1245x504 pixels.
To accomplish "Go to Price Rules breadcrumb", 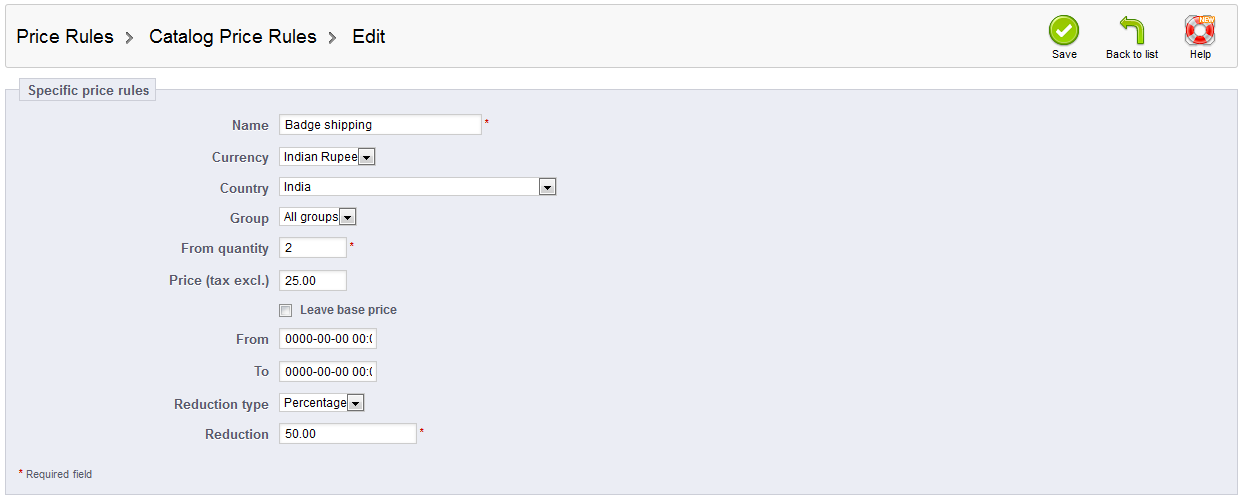I will [65, 37].
